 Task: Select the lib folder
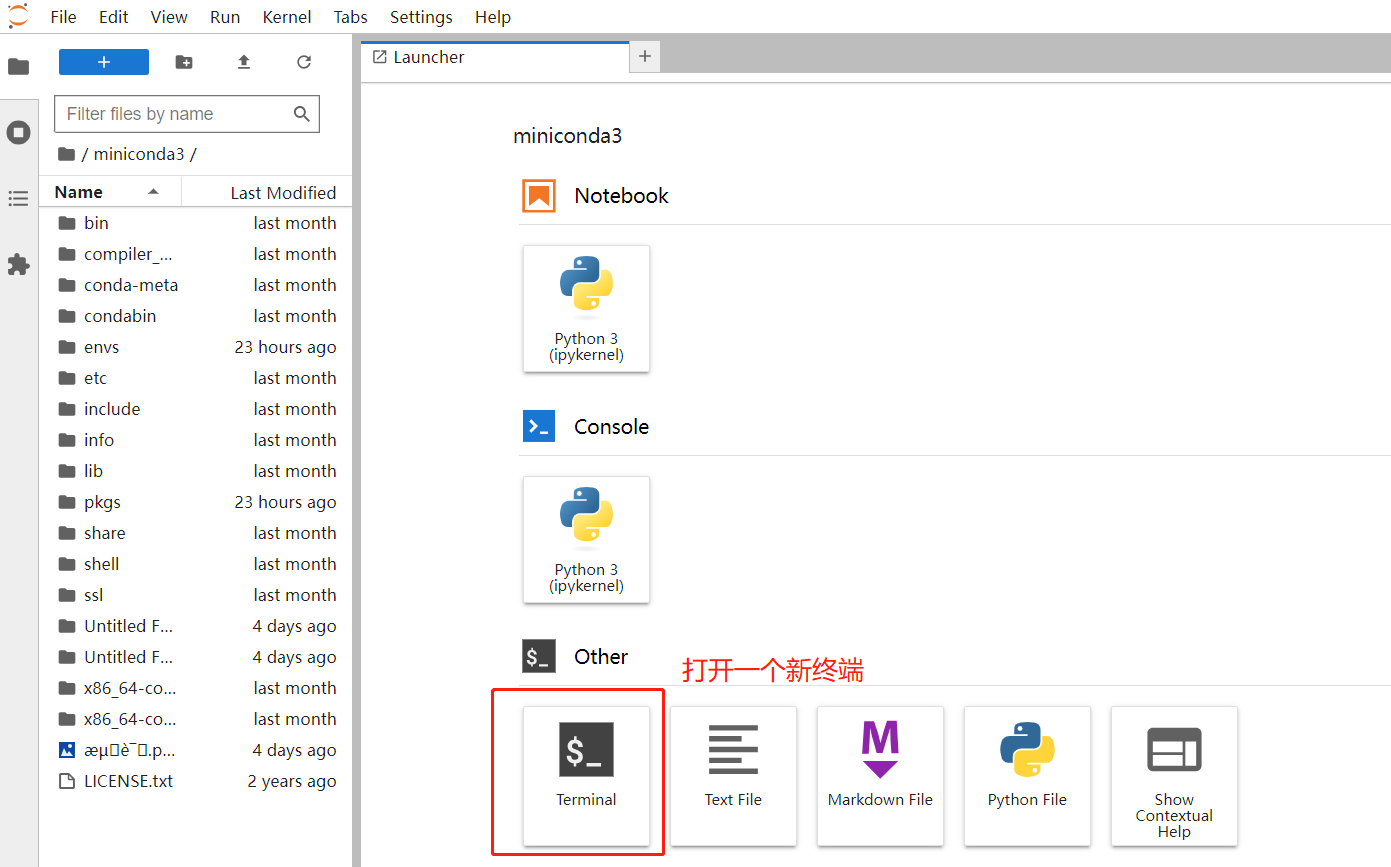(x=196, y=471)
